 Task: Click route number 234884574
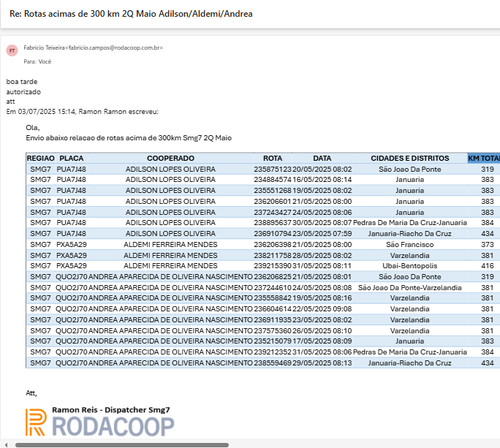[x=273, y=180]
